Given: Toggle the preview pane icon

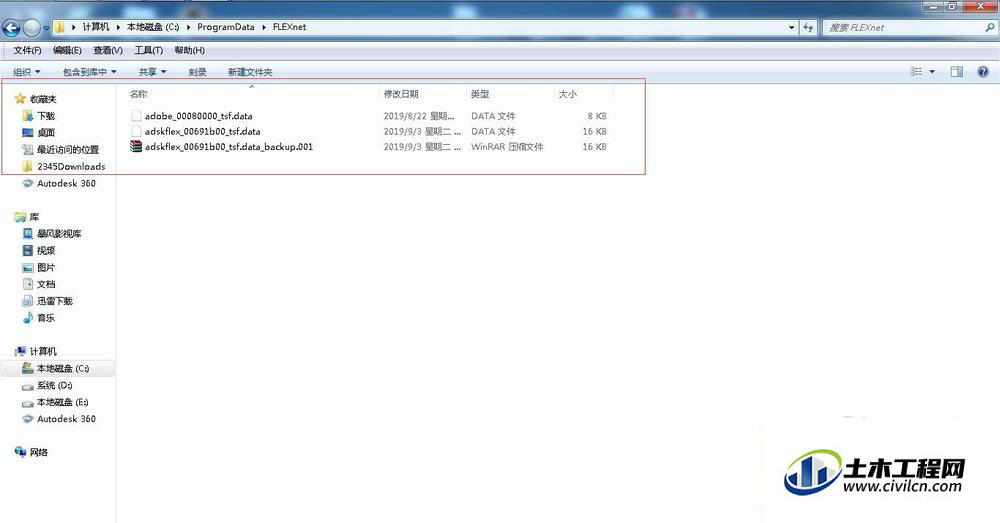Looking at the screenshot, I should pos(957,72).
